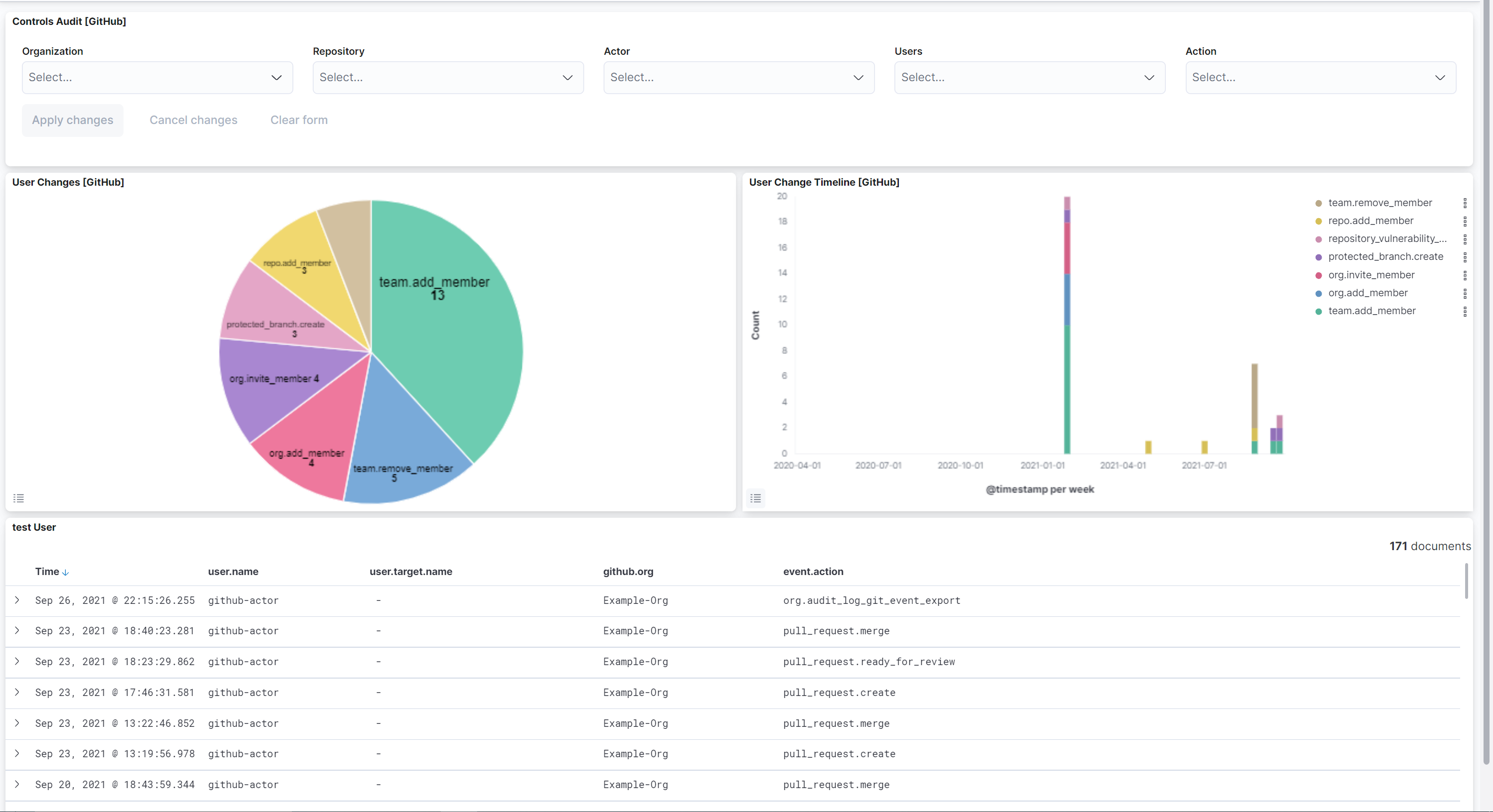Open options for protected_branch.create legend entry
This screenshot has width=1493, height=812.
point(1465,257)
